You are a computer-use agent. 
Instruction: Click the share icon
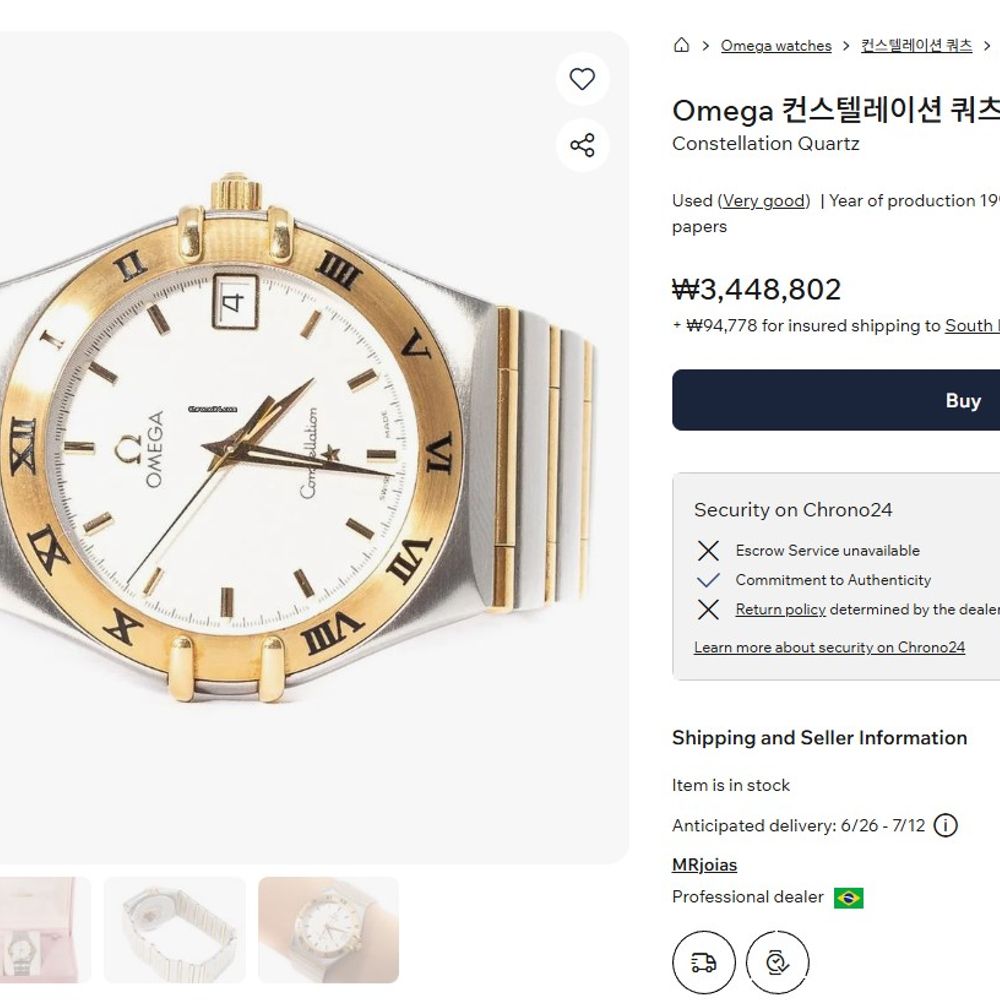click(x=582, y=145)
